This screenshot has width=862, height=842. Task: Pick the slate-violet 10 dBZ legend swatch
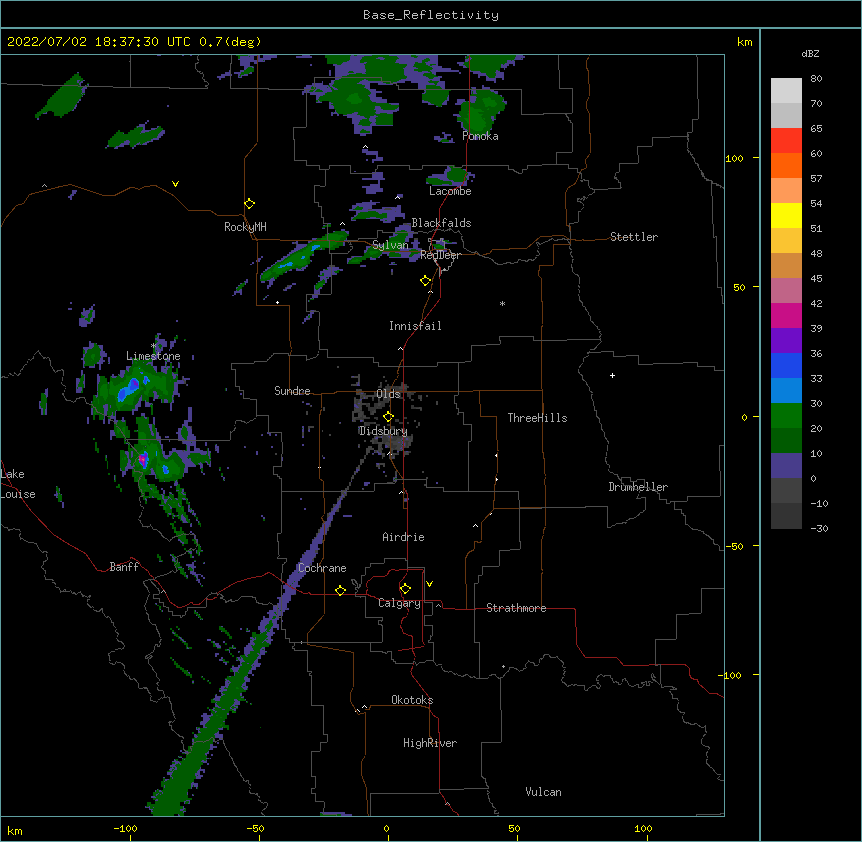tap(786, 466)
